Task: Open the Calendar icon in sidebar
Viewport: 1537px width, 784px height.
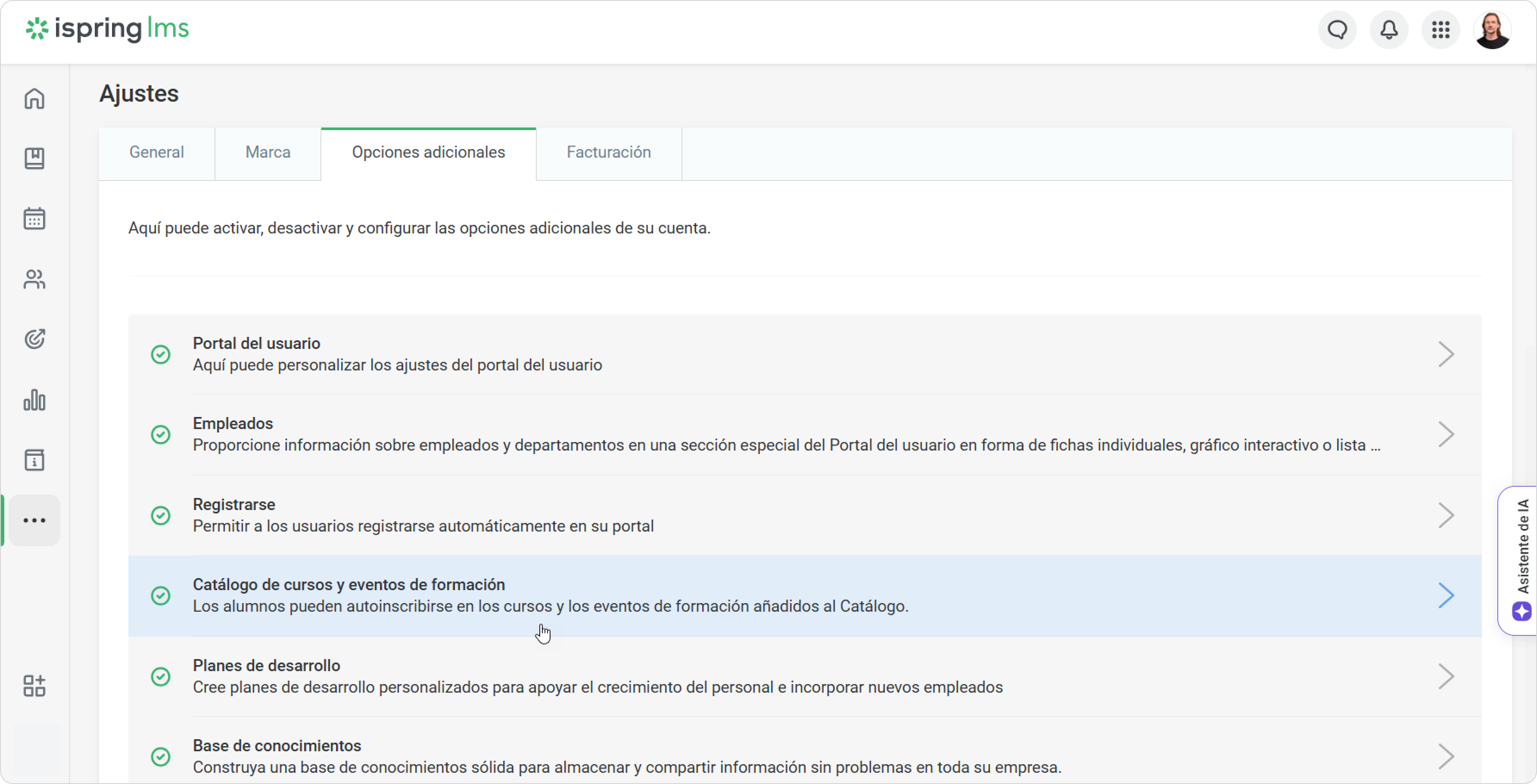Action: point(34,219)
